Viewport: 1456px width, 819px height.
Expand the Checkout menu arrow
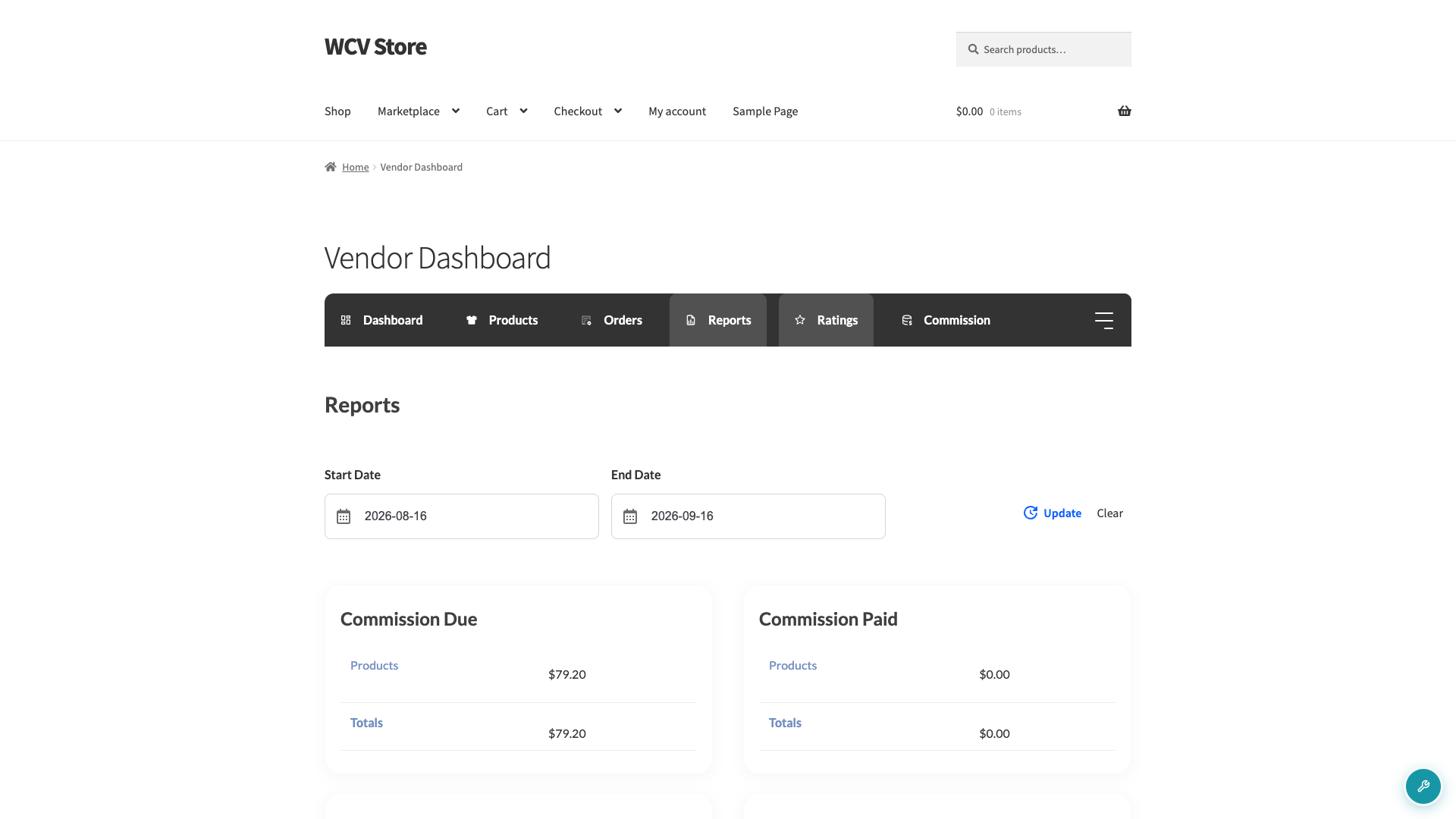pos(618,111)
